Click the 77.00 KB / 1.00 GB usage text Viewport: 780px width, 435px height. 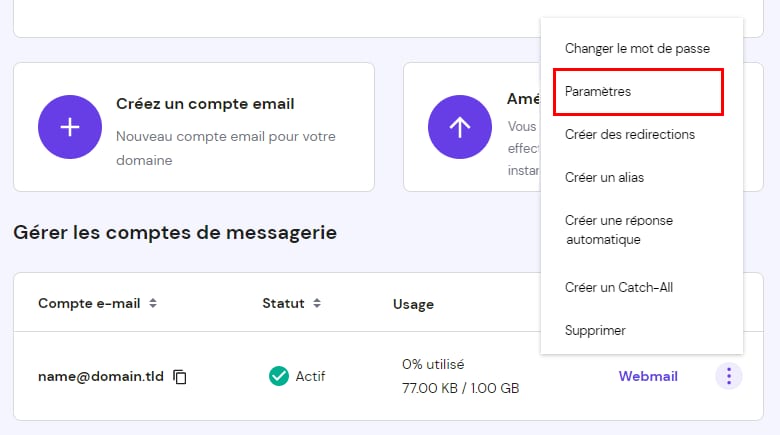click(x=460, y=388)
